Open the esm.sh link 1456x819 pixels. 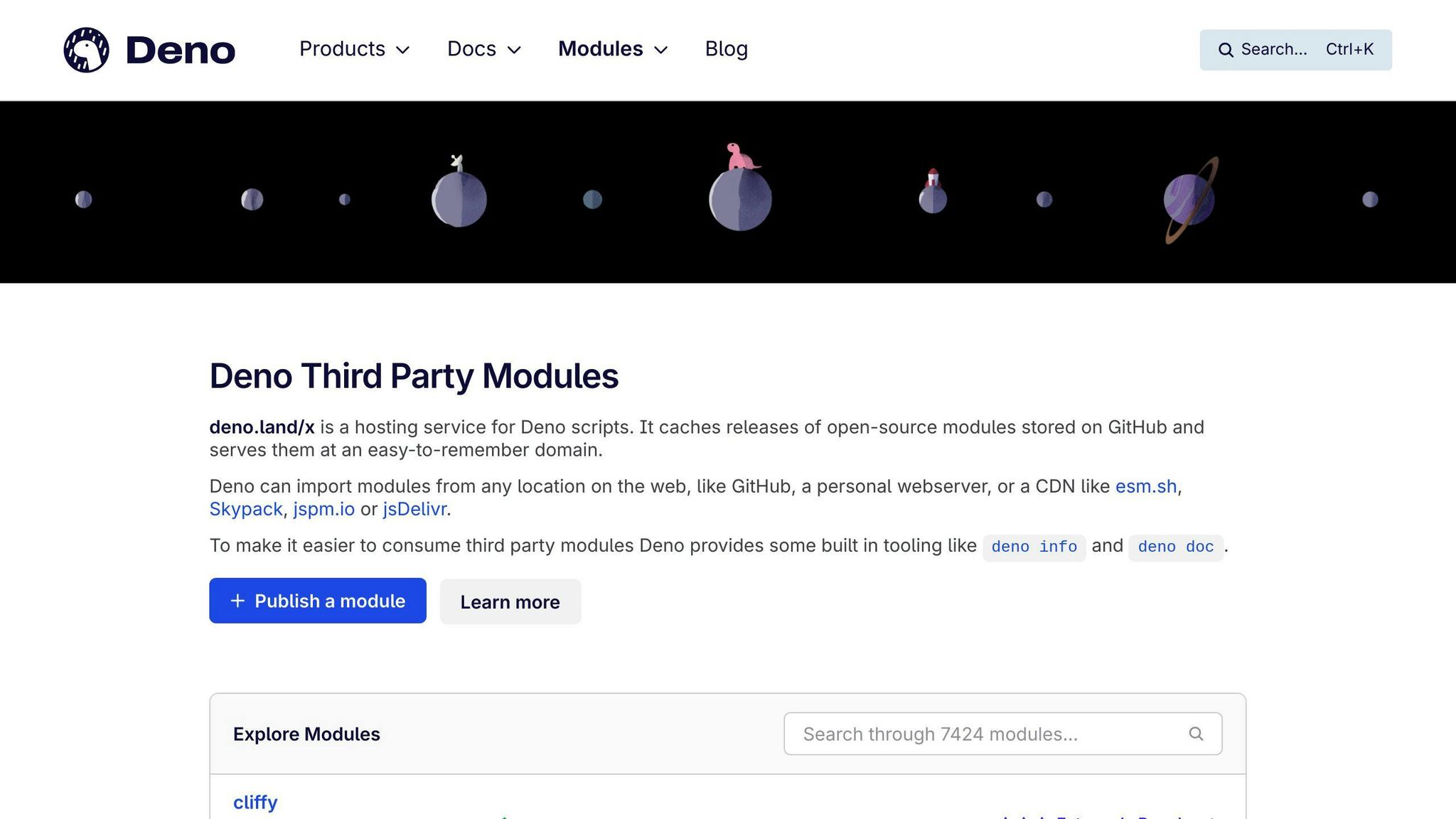coord(1145,486)
